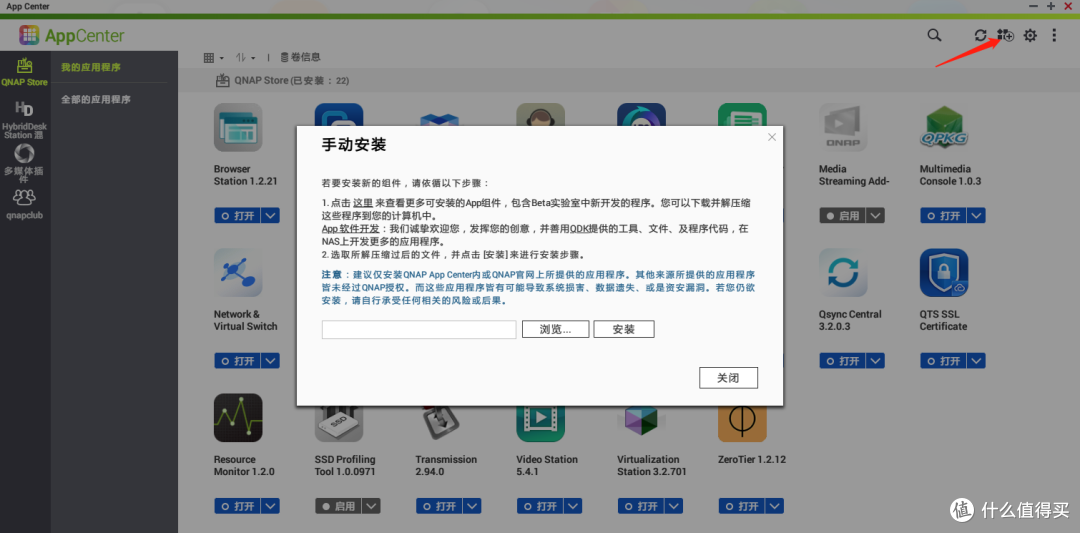Click the file path input field

[x=419, y=329]
